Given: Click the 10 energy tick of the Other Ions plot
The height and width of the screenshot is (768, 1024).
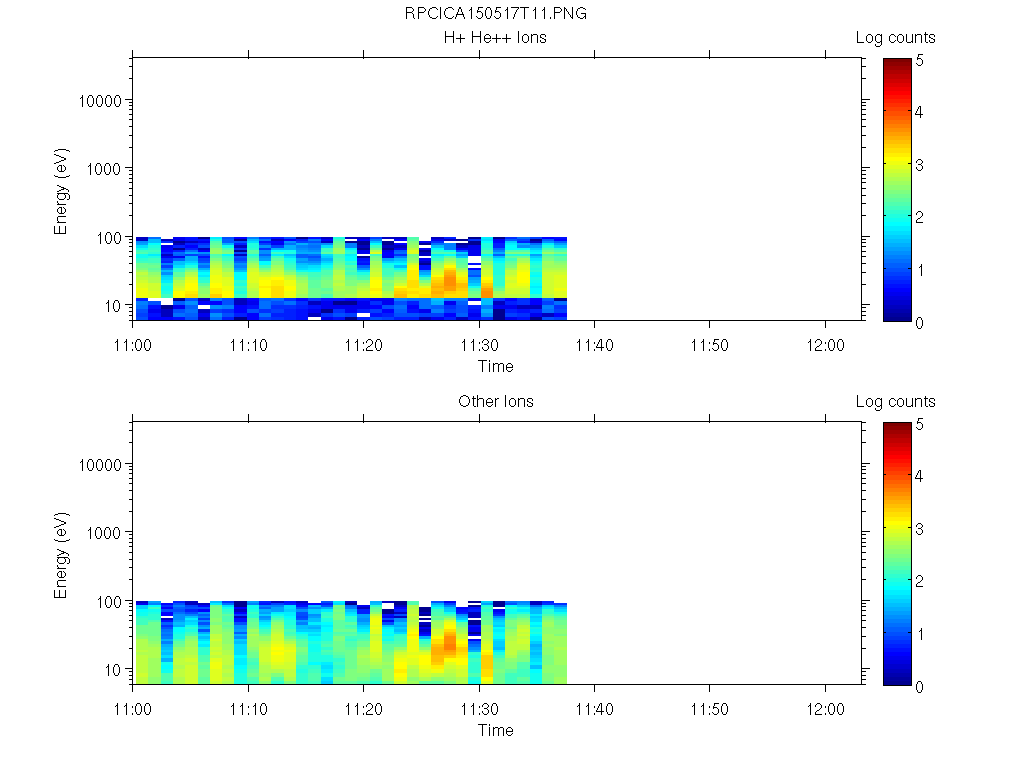Looking at the screenshot, I should (113, 670).
